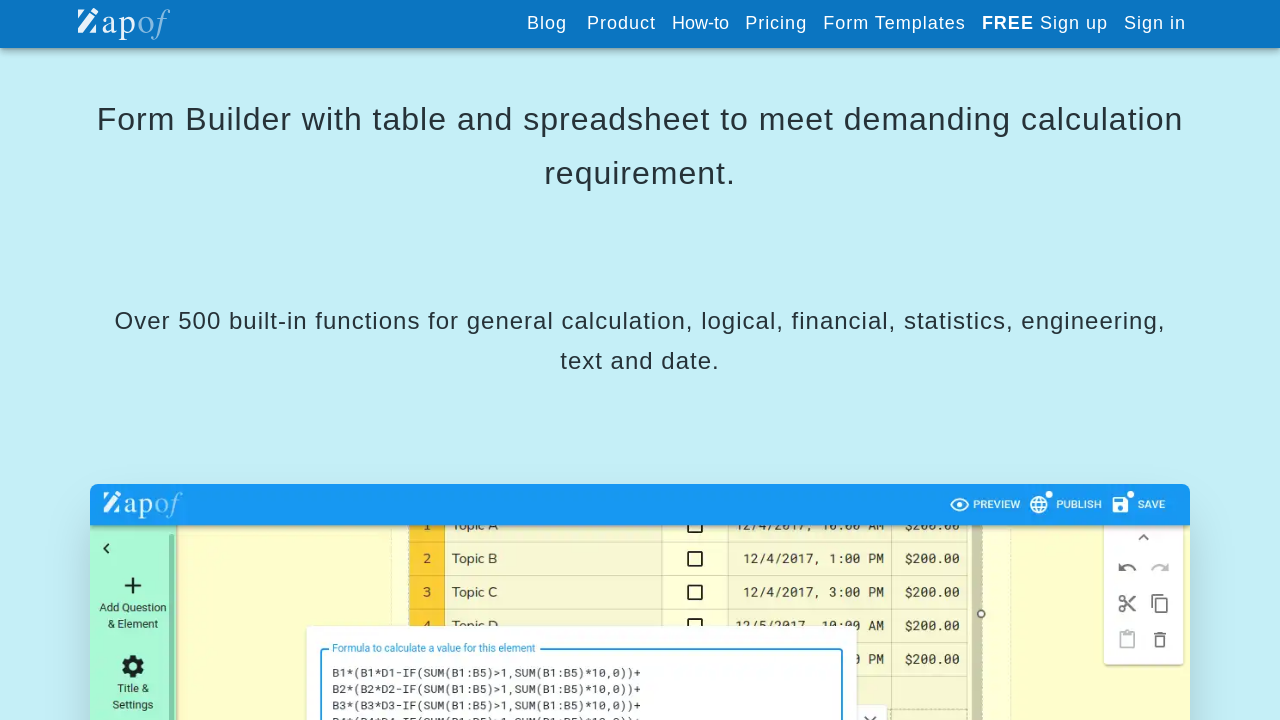Image resolution: width=1280 pixels, height=720 pixels.
Task: Click the FREE Sign up link
Action: (x=1044, y=23)
